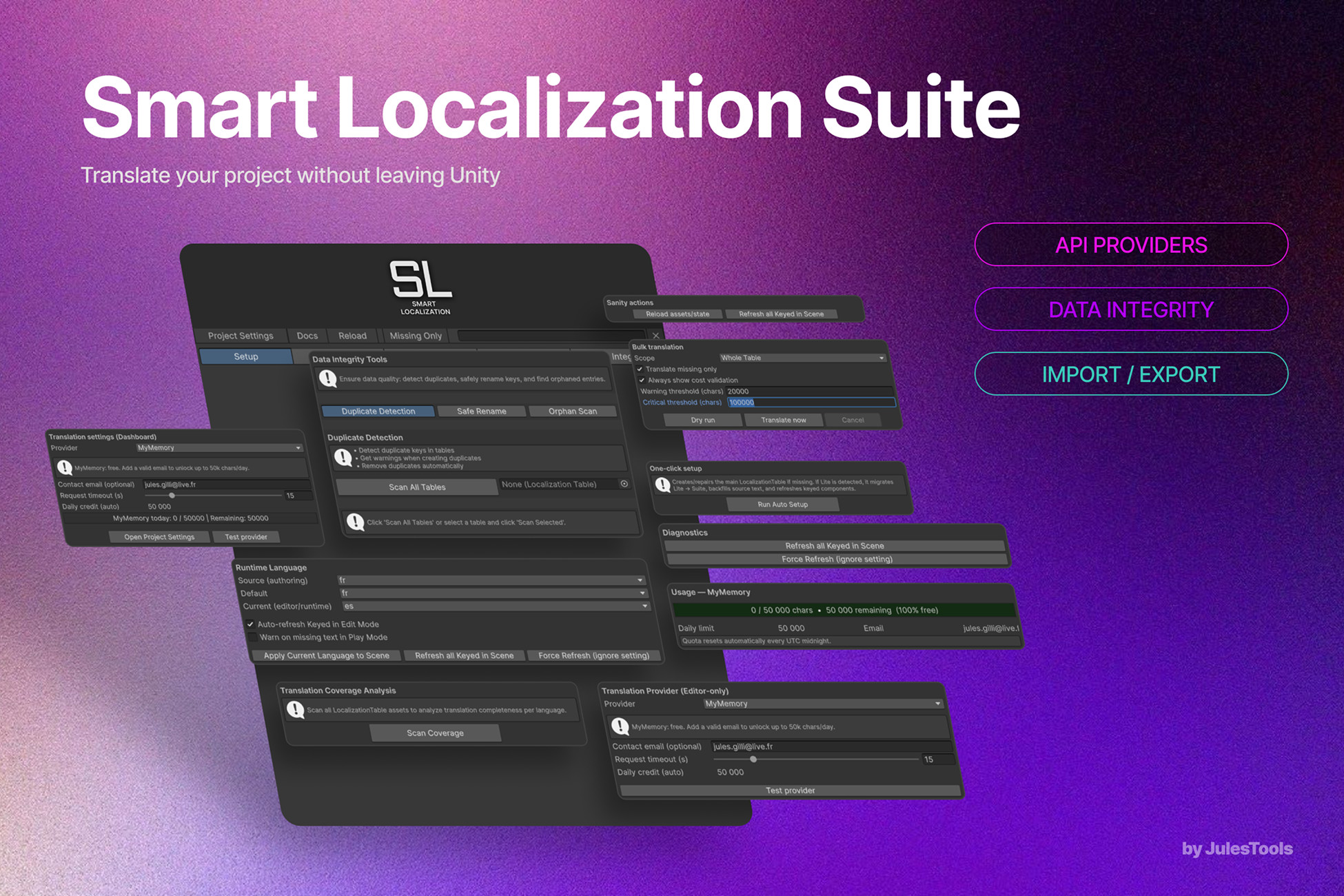Switch to the Setup tab
Viewport: 1344px width, 896px height.
click(x=246, y=356)
